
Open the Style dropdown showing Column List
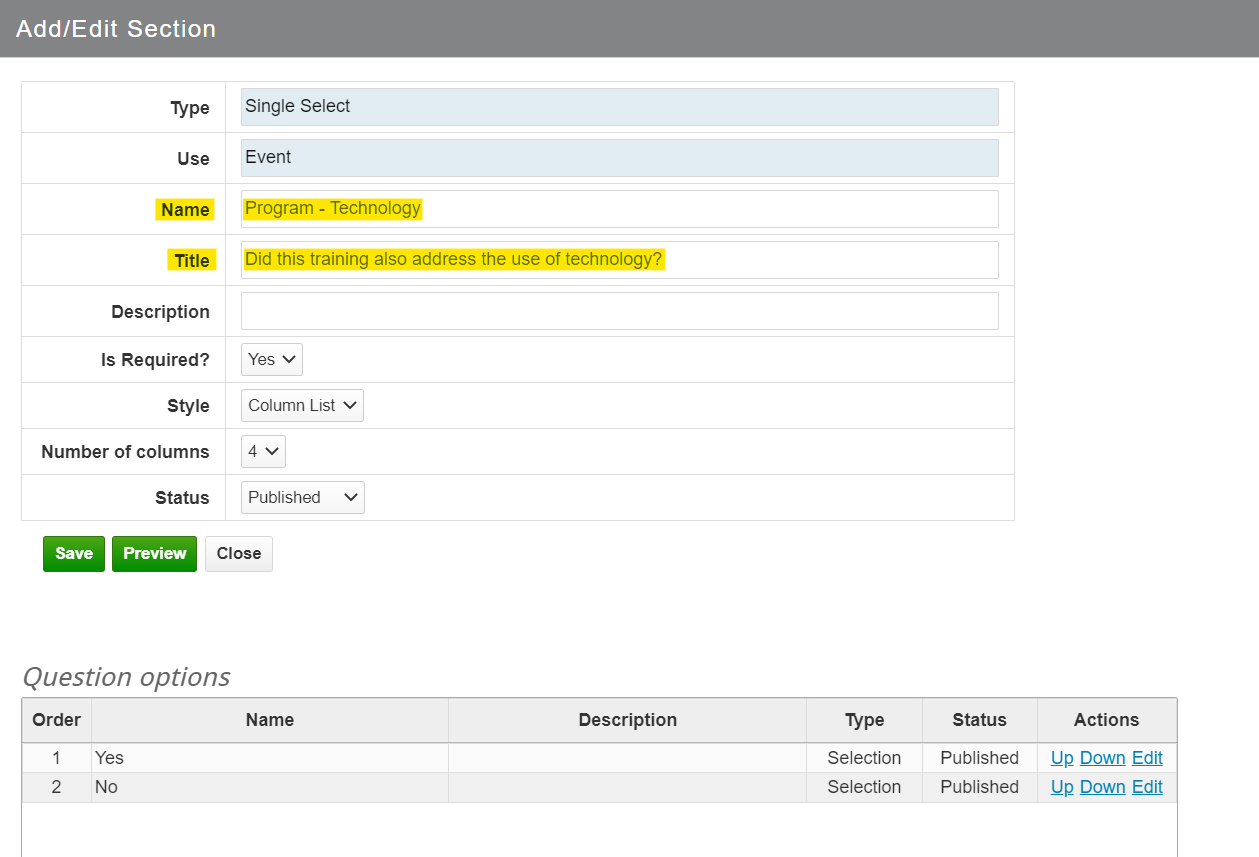tap(301, 405)
